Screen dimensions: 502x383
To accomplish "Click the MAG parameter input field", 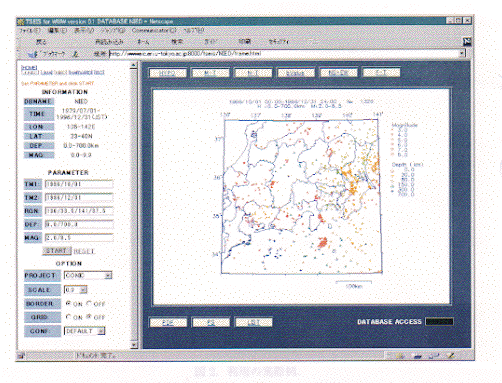I will tap(79, 238).
